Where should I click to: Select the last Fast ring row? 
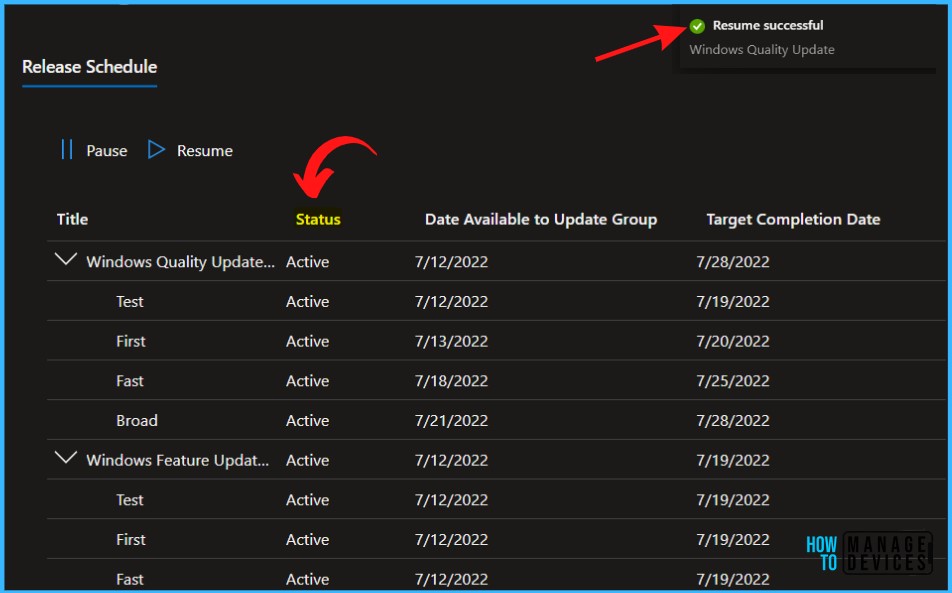pyautogui.click(x=130, y=580)
